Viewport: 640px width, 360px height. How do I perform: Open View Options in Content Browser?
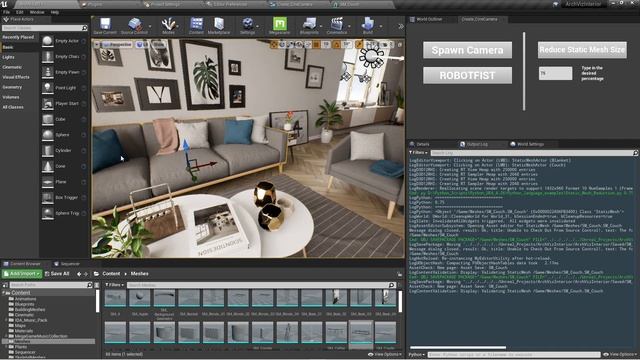point(385,354)
